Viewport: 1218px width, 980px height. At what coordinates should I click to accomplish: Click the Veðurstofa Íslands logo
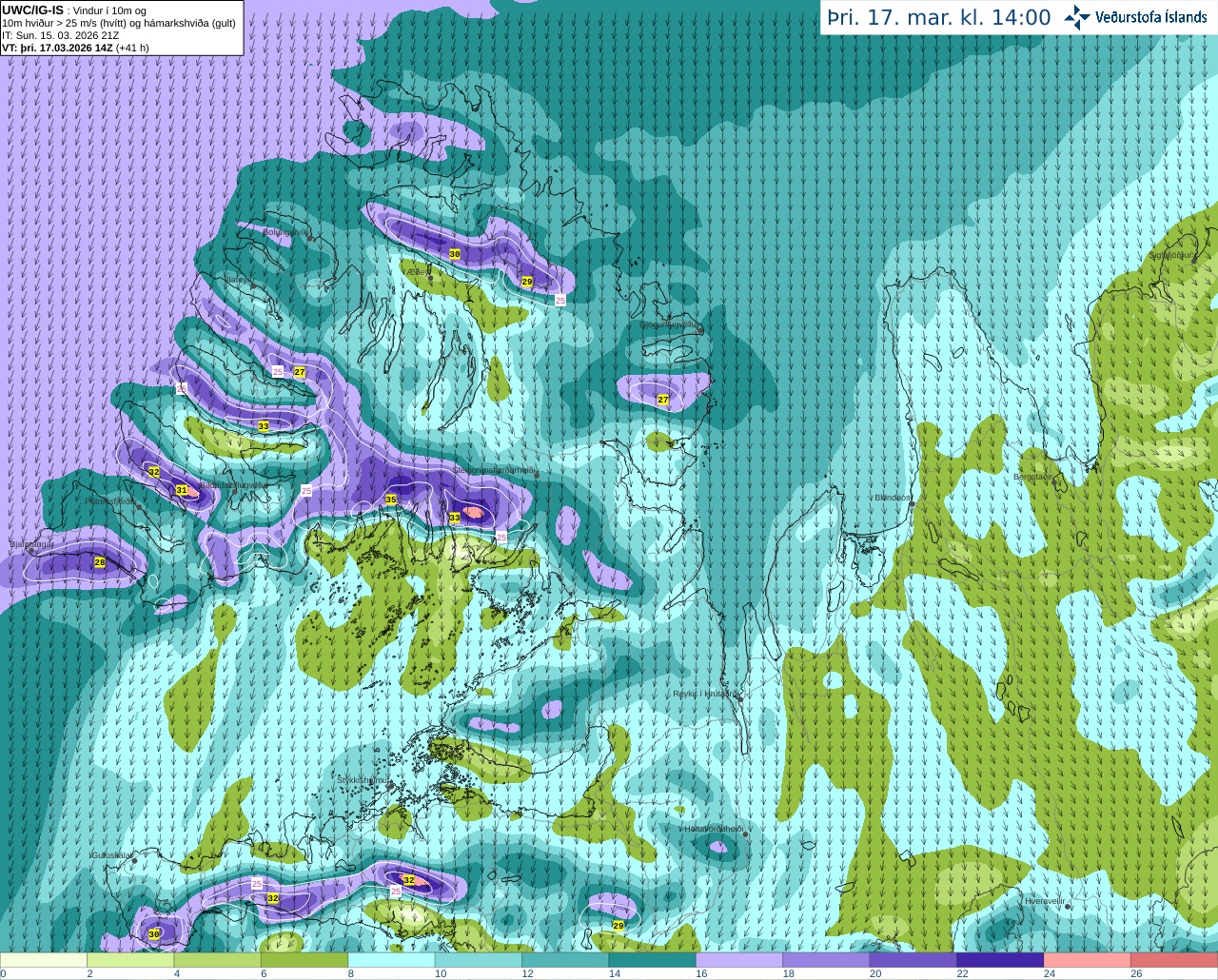point(1135,17)
